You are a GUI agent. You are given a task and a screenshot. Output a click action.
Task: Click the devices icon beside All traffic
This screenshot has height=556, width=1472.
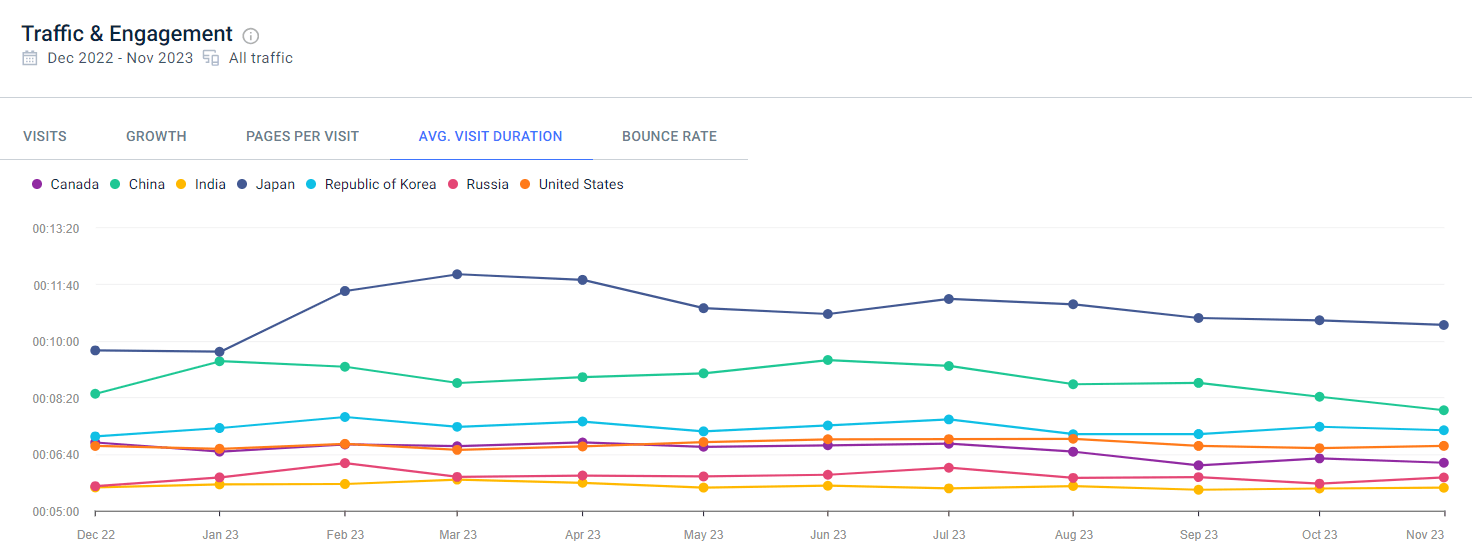(x=211, y=58)
